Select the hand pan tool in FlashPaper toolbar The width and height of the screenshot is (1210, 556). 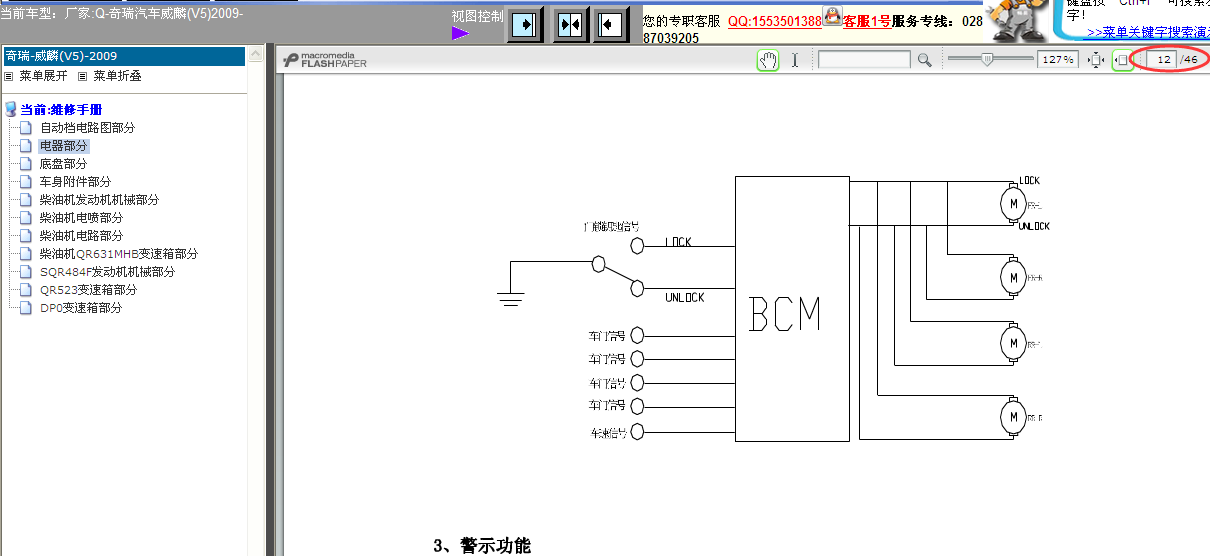point(768,60)
